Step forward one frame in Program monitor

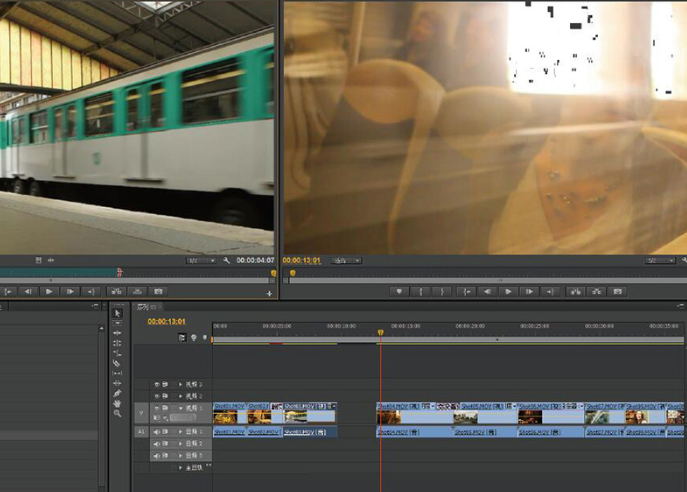[x=529, y=291]
